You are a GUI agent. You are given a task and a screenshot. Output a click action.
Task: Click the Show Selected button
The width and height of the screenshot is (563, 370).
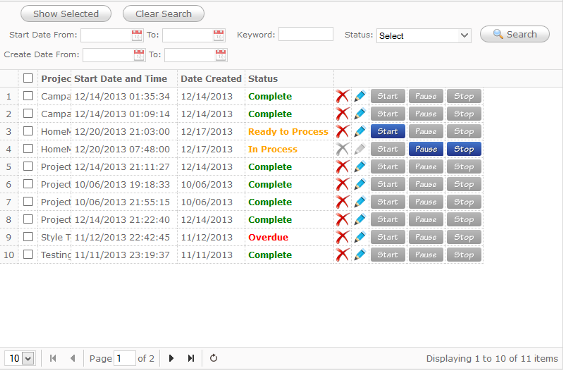click(66, 14)
